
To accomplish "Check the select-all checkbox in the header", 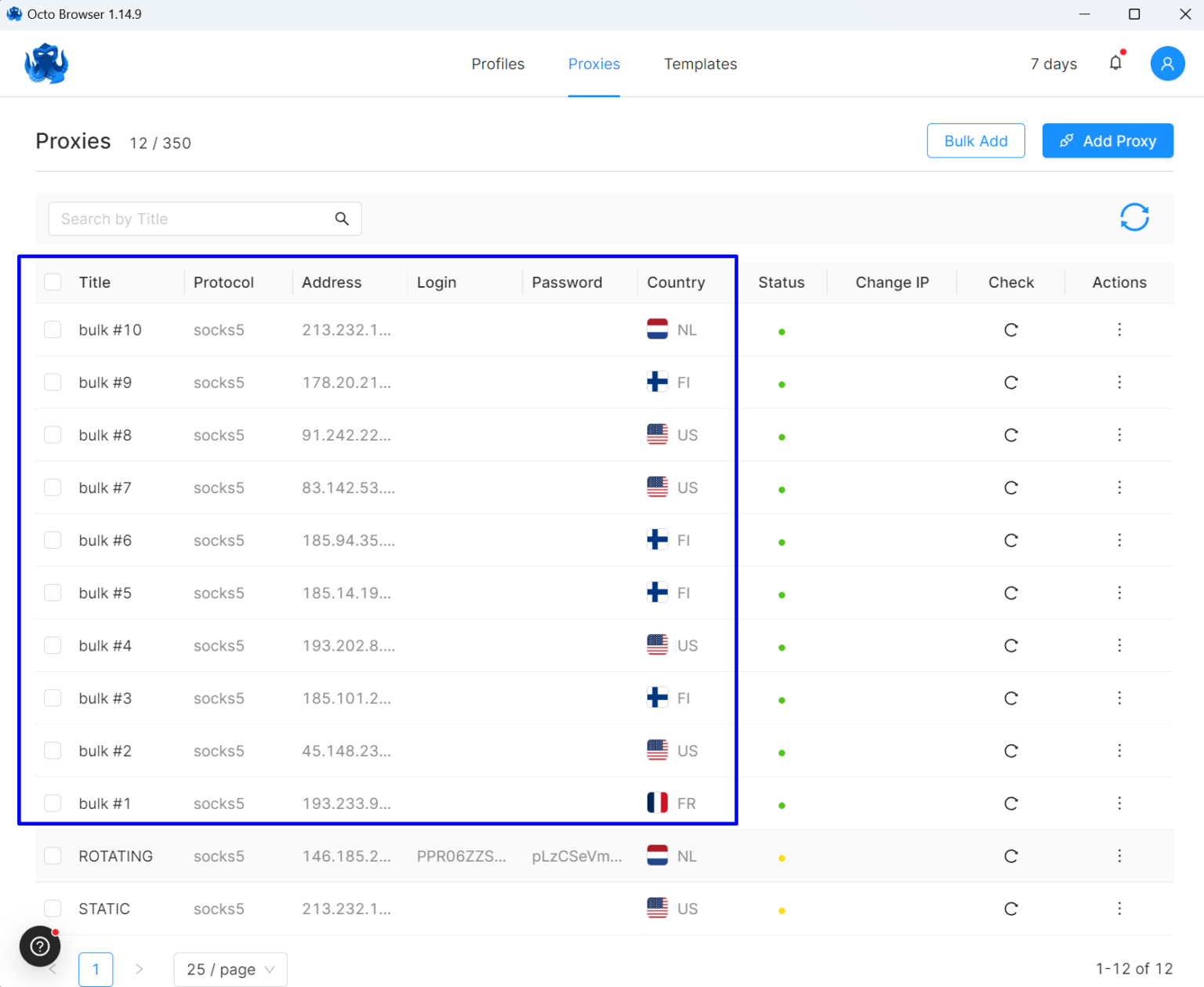I will pyautogui.click(x=53, y=281).
